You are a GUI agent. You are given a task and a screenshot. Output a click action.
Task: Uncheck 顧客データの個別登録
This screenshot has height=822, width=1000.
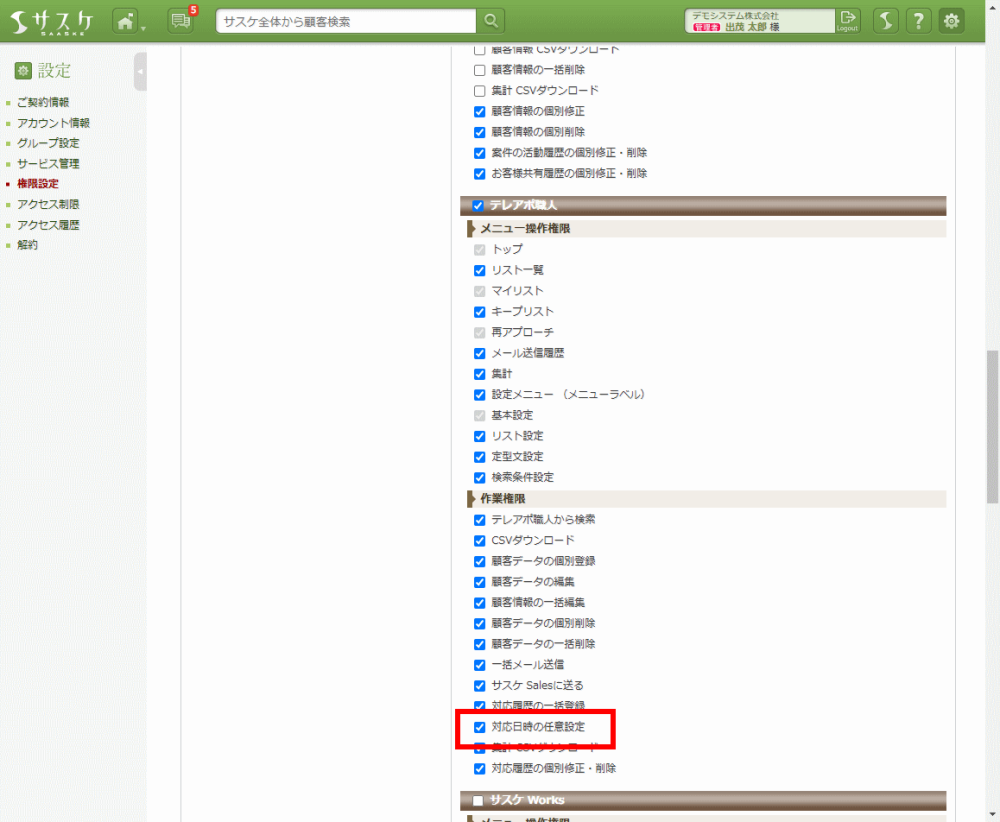[480, 561]
